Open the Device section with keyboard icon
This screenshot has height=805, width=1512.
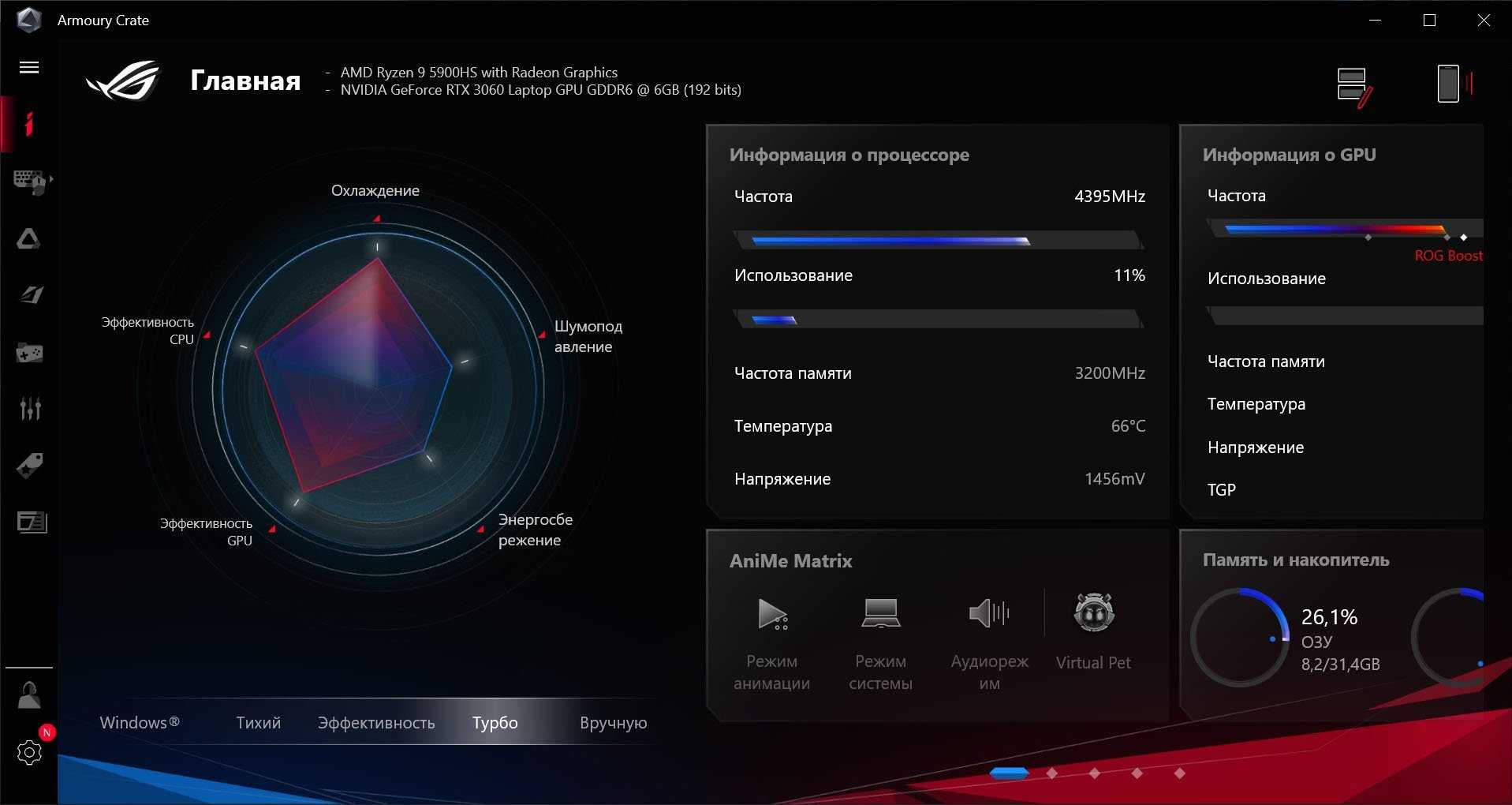(x=31, y=182)
